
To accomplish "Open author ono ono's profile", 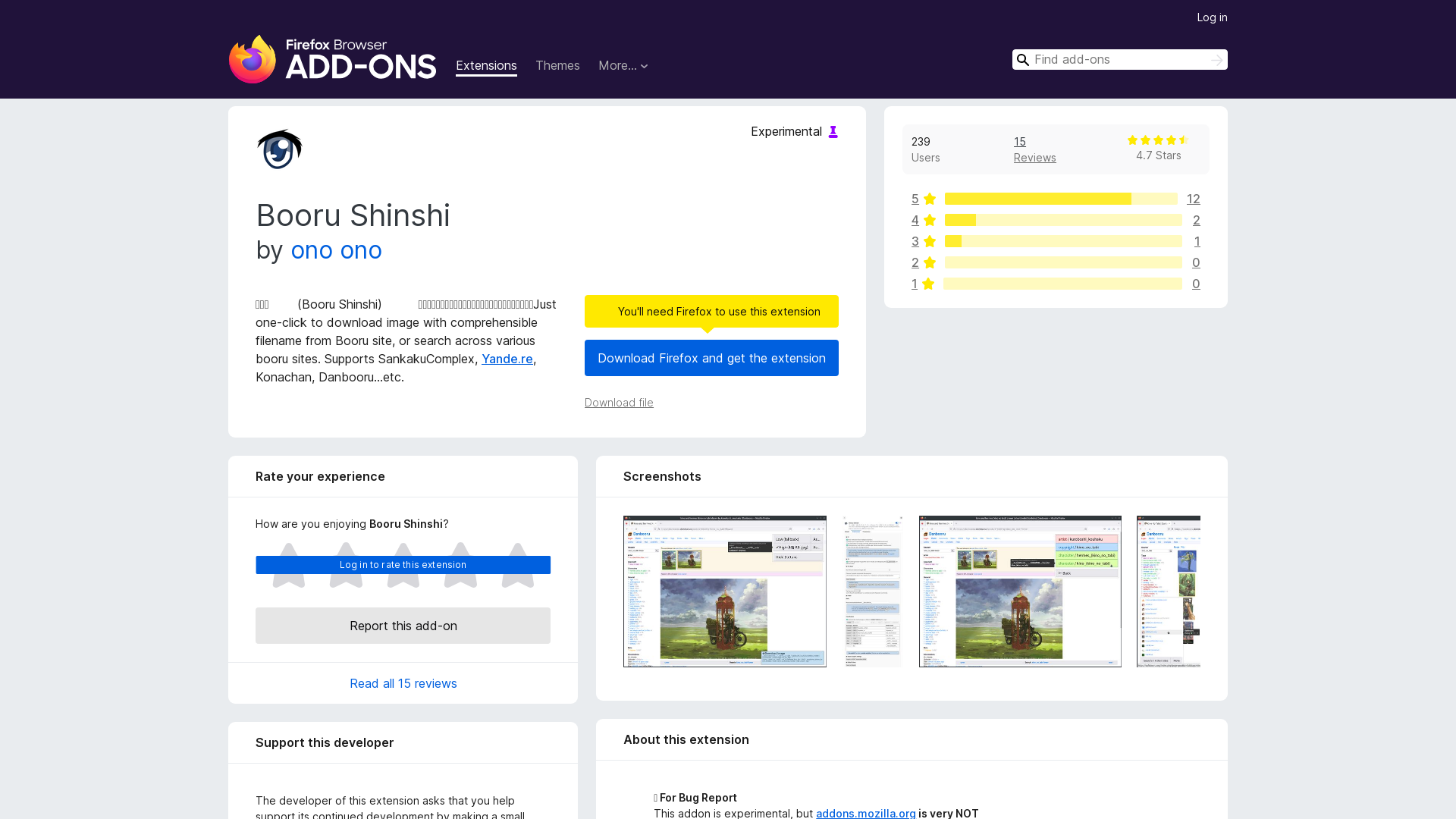I will click(x=336, y=250).
